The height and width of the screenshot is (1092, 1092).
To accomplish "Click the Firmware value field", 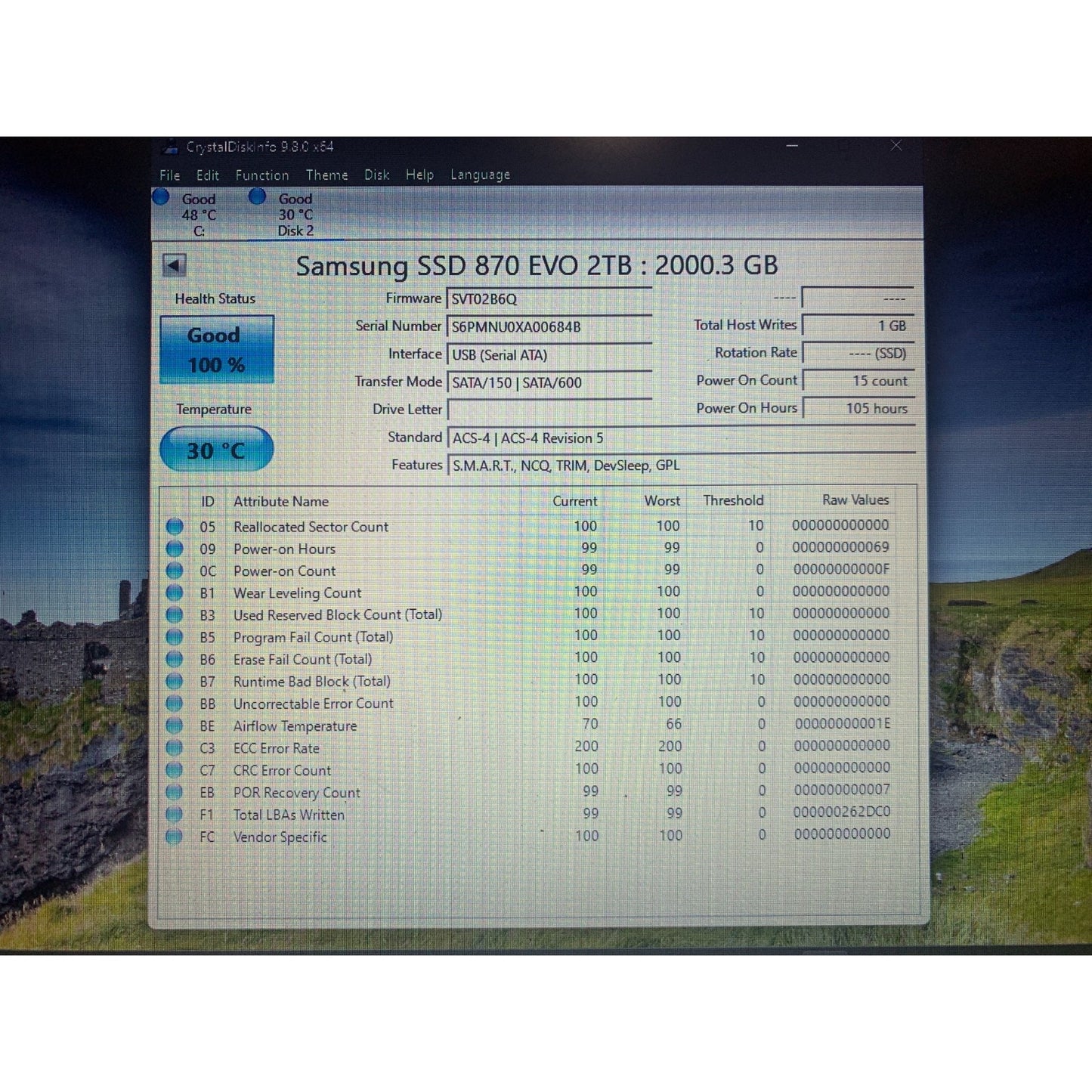I will click(549, 299).
